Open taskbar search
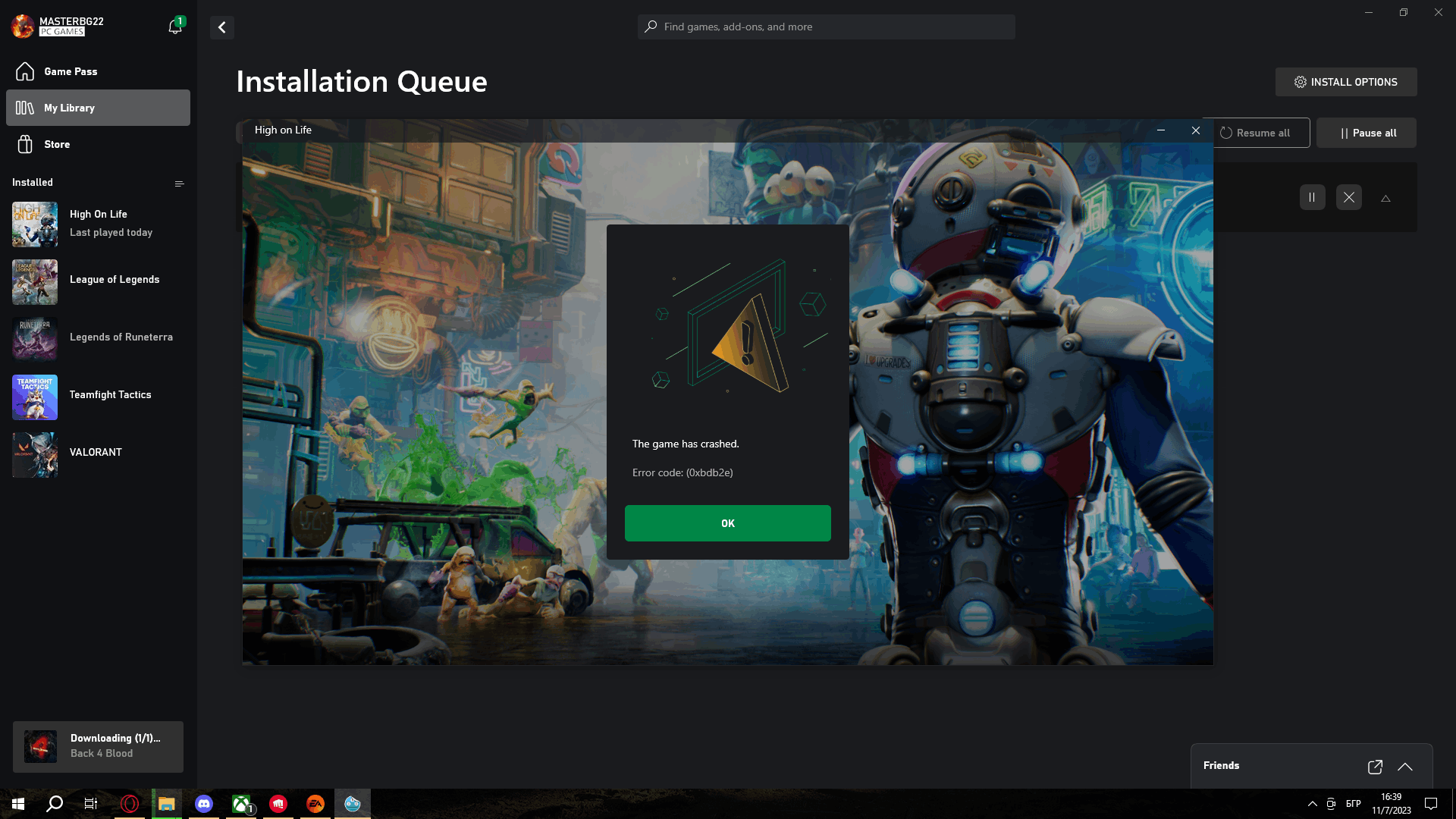Viewport: 1456px width, 819px height. [55, 804]
